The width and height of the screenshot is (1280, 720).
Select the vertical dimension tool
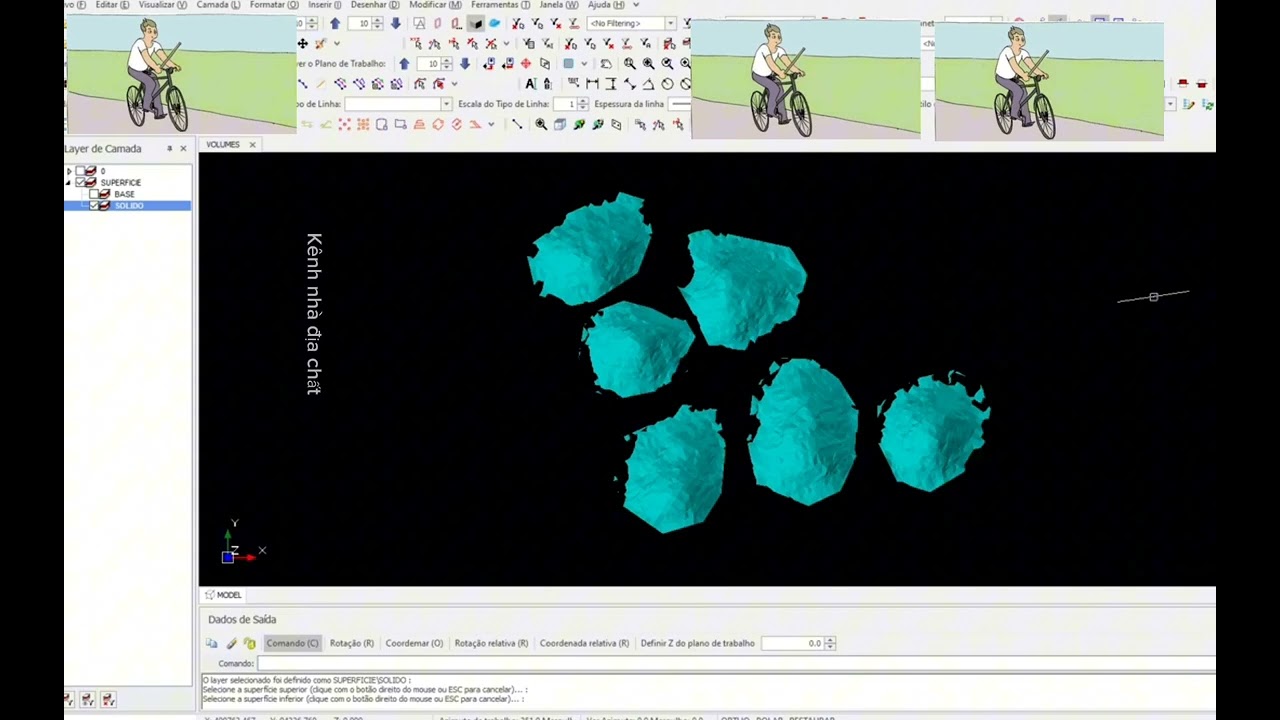click(x=612, y=84)
